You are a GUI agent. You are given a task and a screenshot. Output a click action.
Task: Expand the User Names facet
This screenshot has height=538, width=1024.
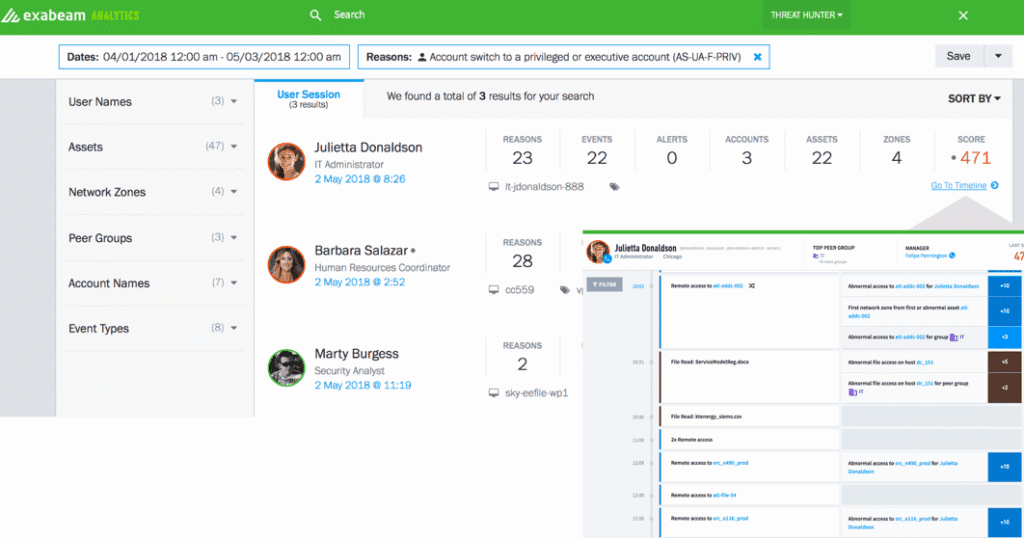153,101
